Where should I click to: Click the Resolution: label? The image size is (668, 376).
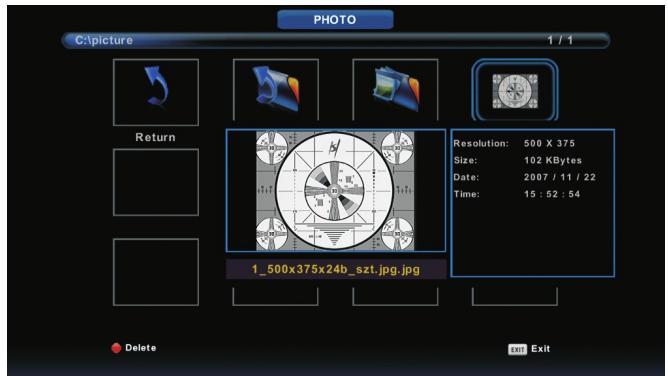pyautogui.click(x=481, y=144)
